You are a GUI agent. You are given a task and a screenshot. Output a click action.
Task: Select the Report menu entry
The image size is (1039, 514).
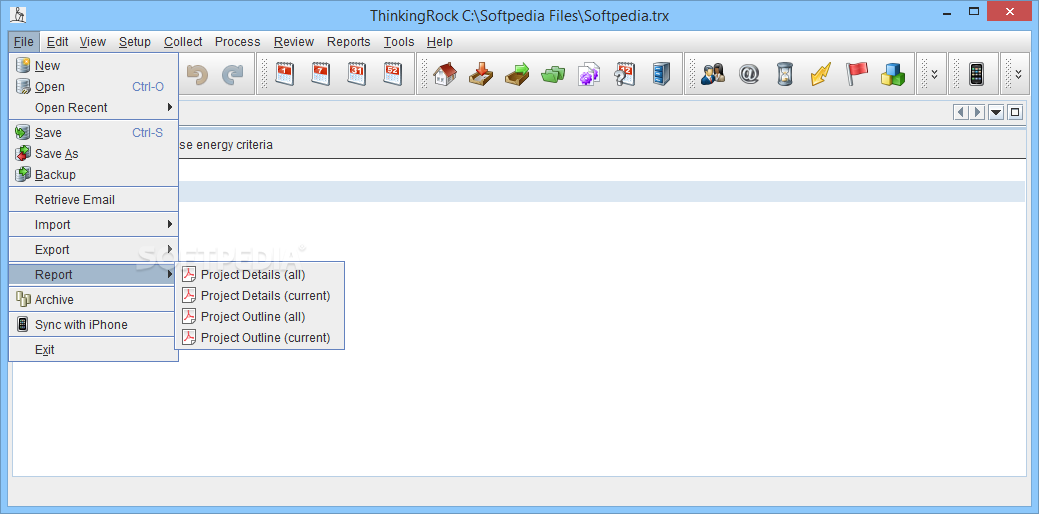93,274
